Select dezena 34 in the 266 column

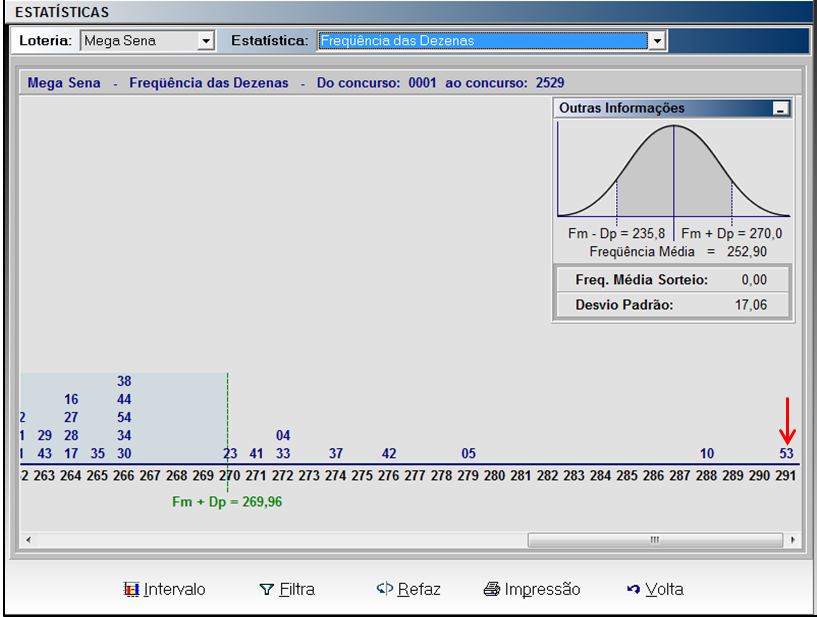click(x=124, y=435)
